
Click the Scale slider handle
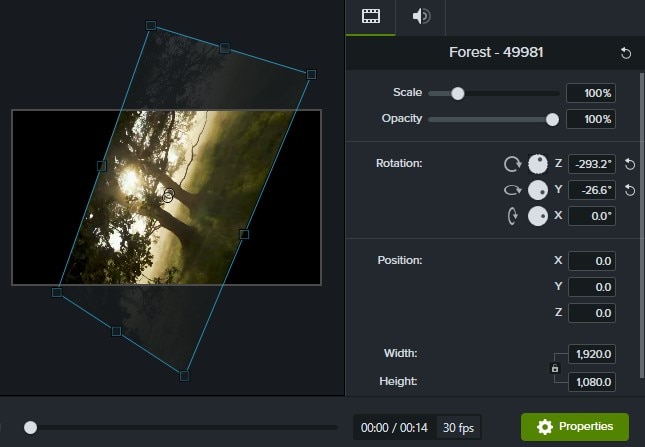click(x=457, y=93)
